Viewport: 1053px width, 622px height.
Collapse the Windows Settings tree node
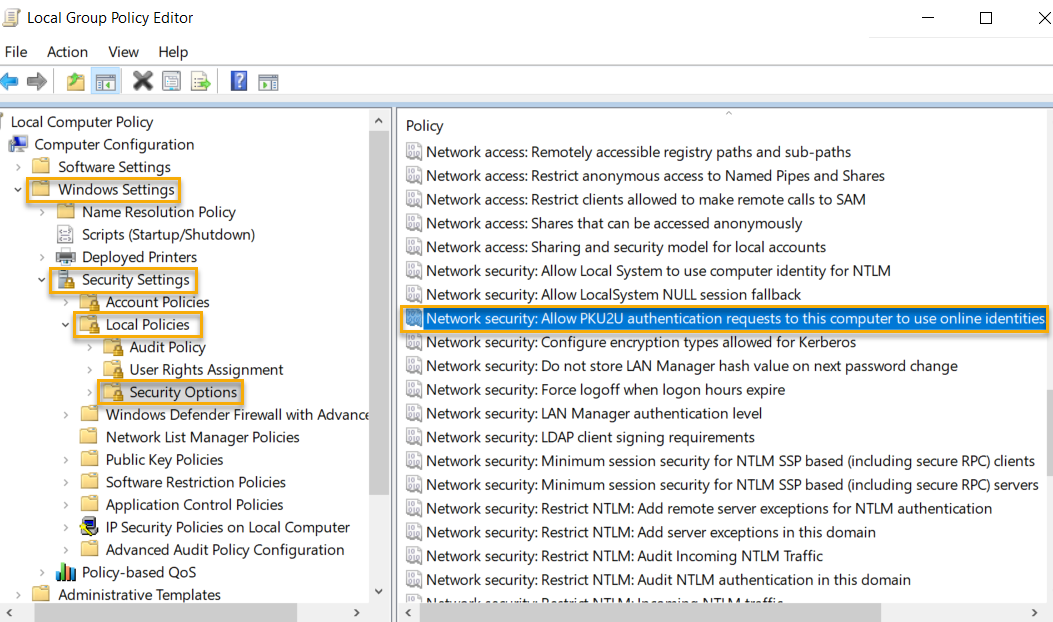point(17,188)
